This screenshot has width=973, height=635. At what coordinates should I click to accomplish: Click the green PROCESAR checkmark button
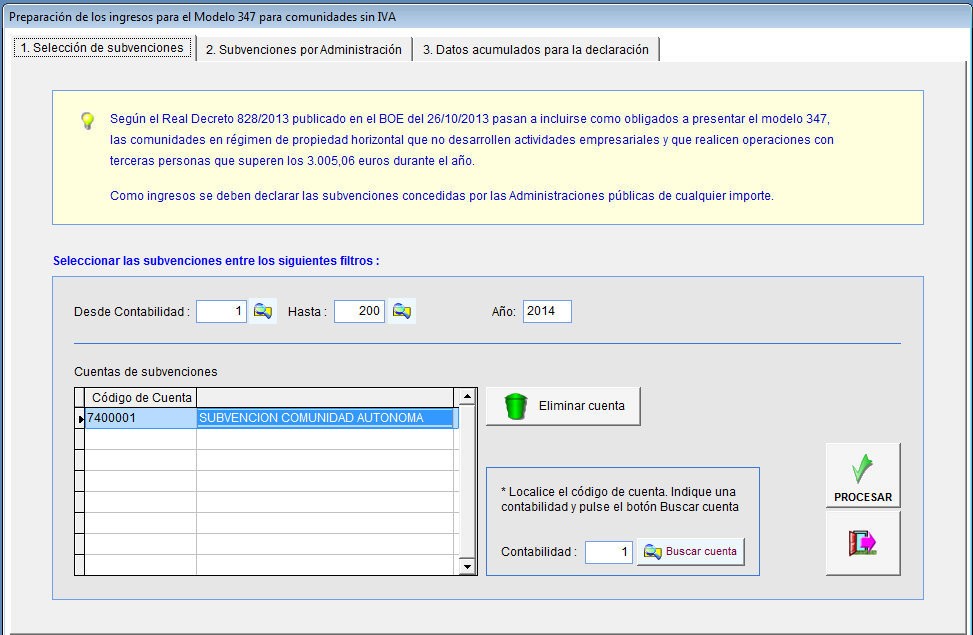click(x=862, y=476)
